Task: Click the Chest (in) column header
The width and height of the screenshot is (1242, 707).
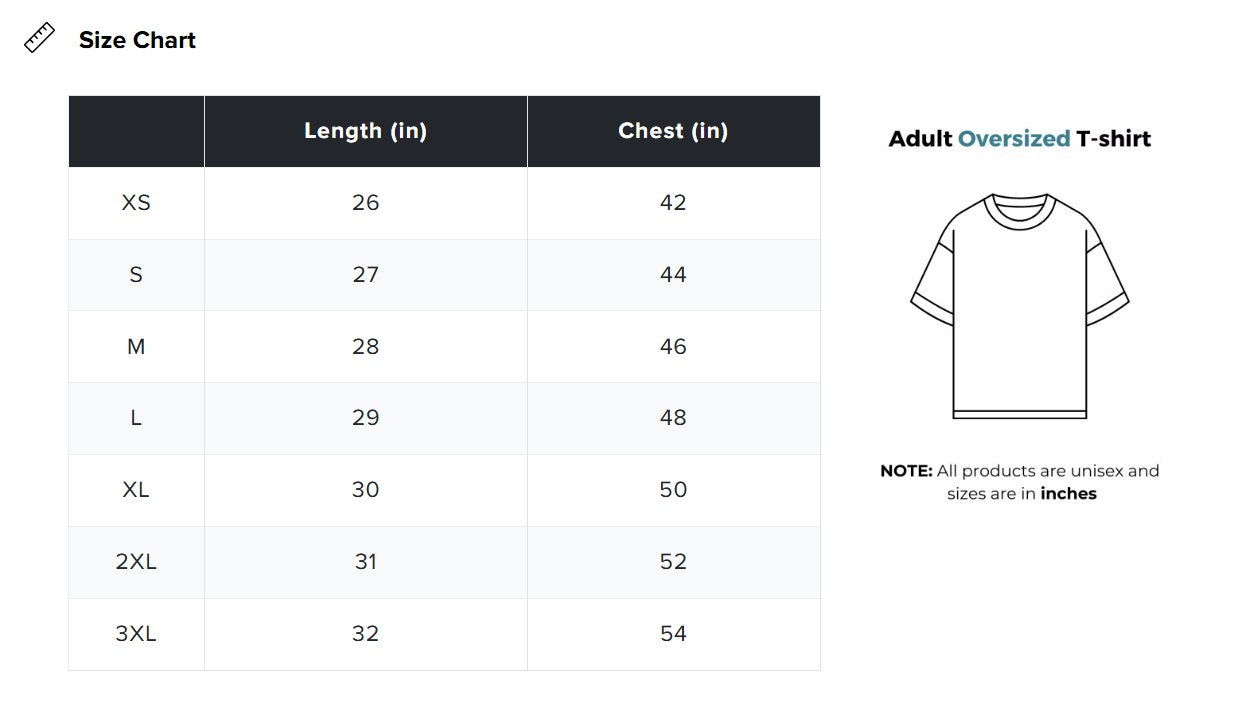Action: (673, 131)
